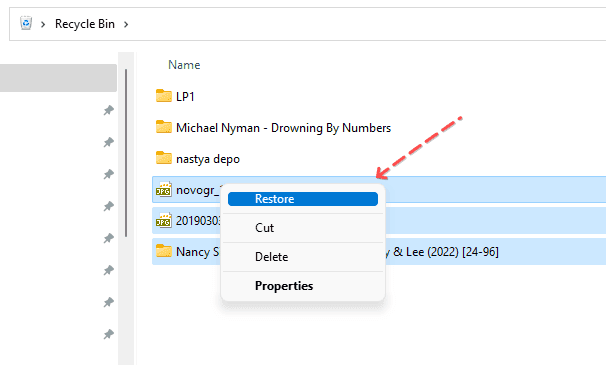Expand the chevron after Recycle Bin
This screenshot has height=365, width=606.
point(126,24)
